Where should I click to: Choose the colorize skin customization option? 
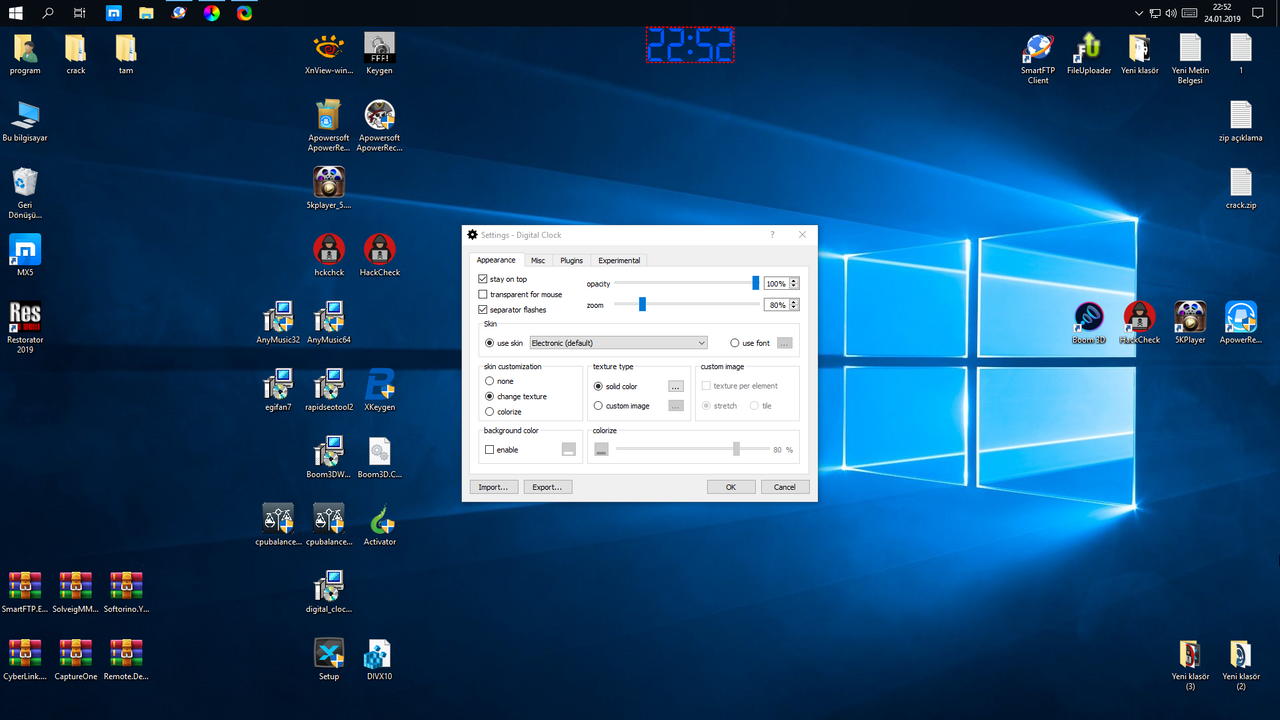pos(489,411)
